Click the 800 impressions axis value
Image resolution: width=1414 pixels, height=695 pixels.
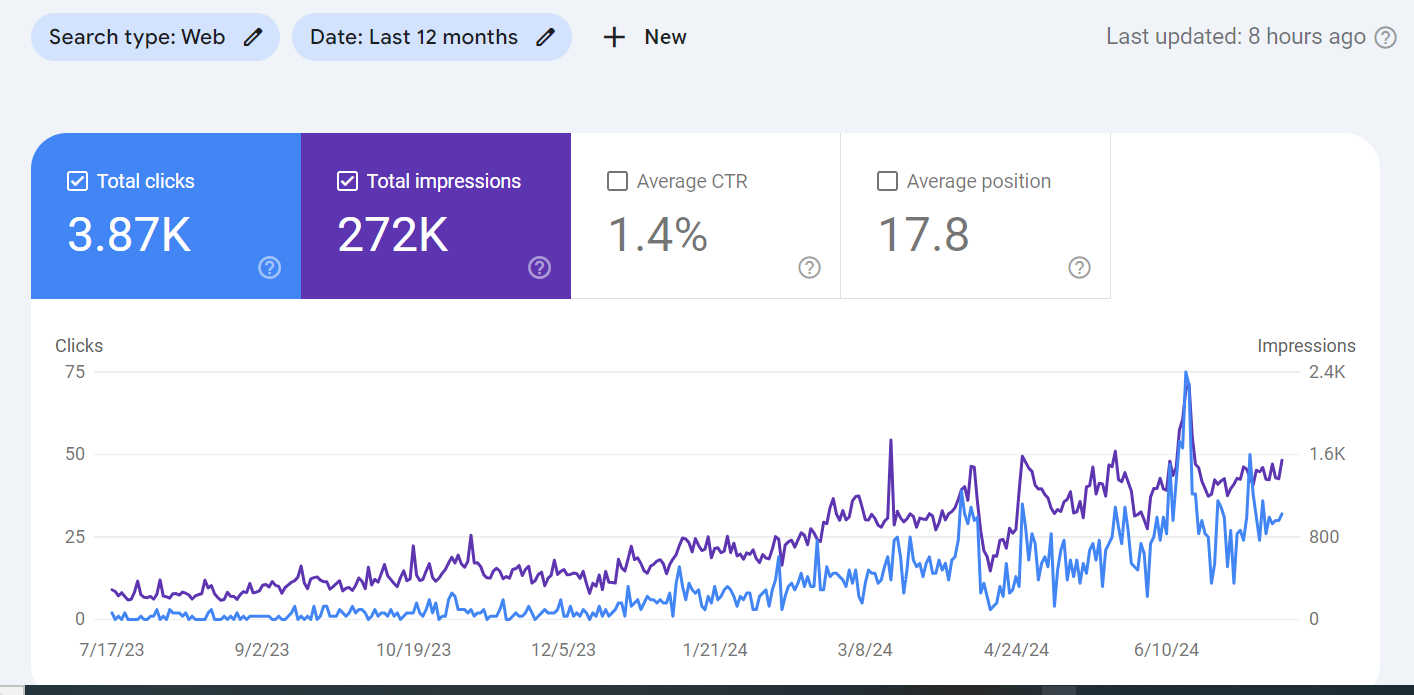(1324, 537)
